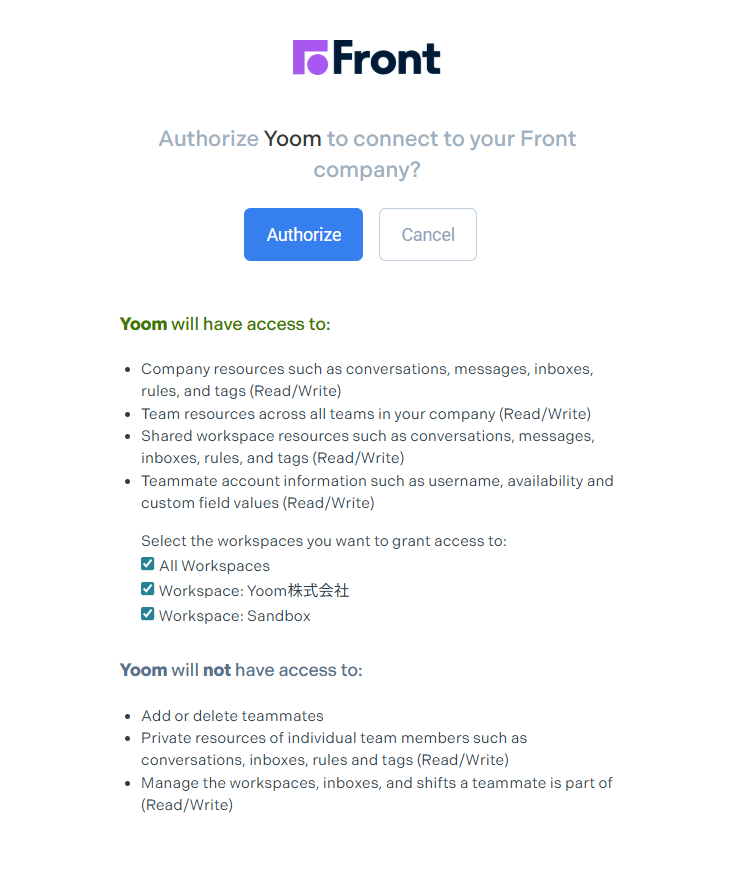Click the "Yoom will have access to:" heading
This screenshot has height=884, width=740.
225,324
